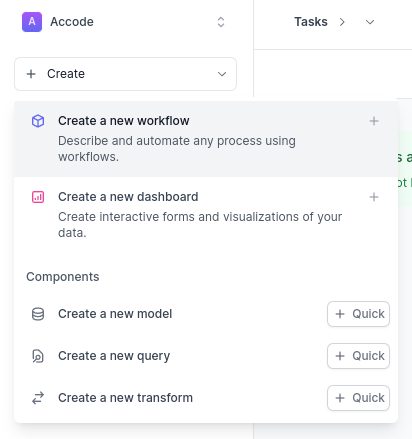Viewport: 412px width, 439px height.
Task: Click the query document search icon
Action: (38, 356)
